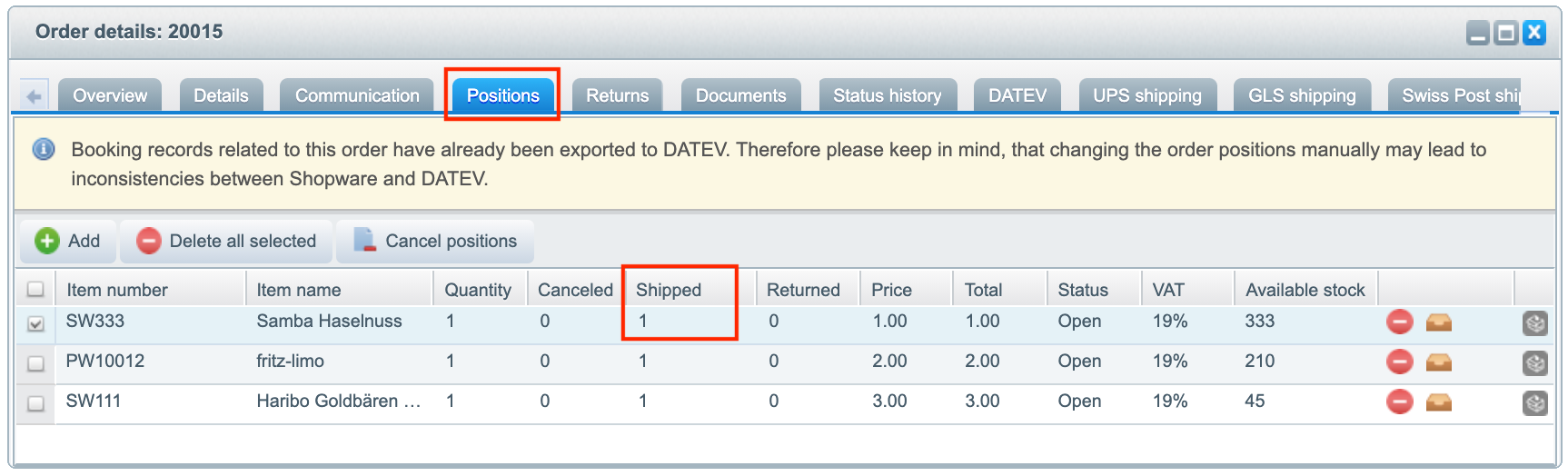Image resolution: width=1568 pixels, height=476 pixels.
Task: Open the box icon for SW111 row
Action: tap(1438, 402)
